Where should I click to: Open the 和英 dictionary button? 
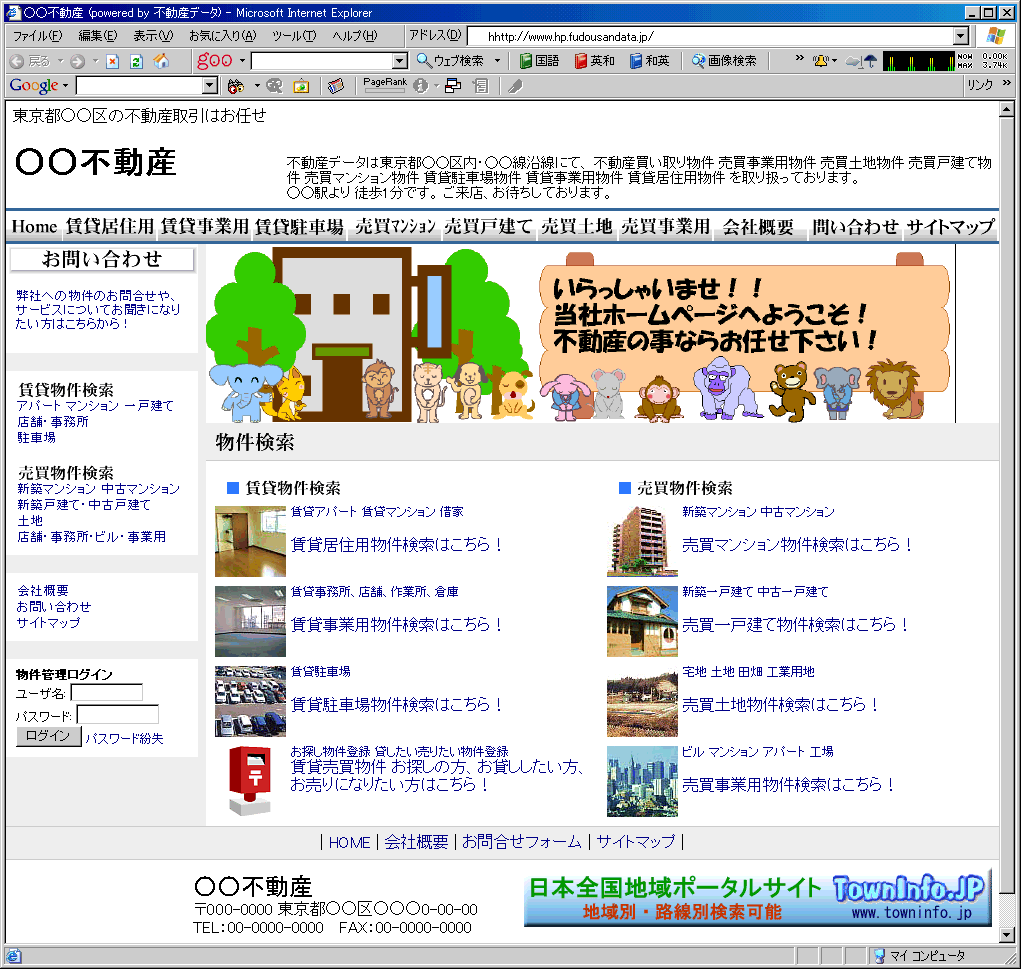click(650, 61)
